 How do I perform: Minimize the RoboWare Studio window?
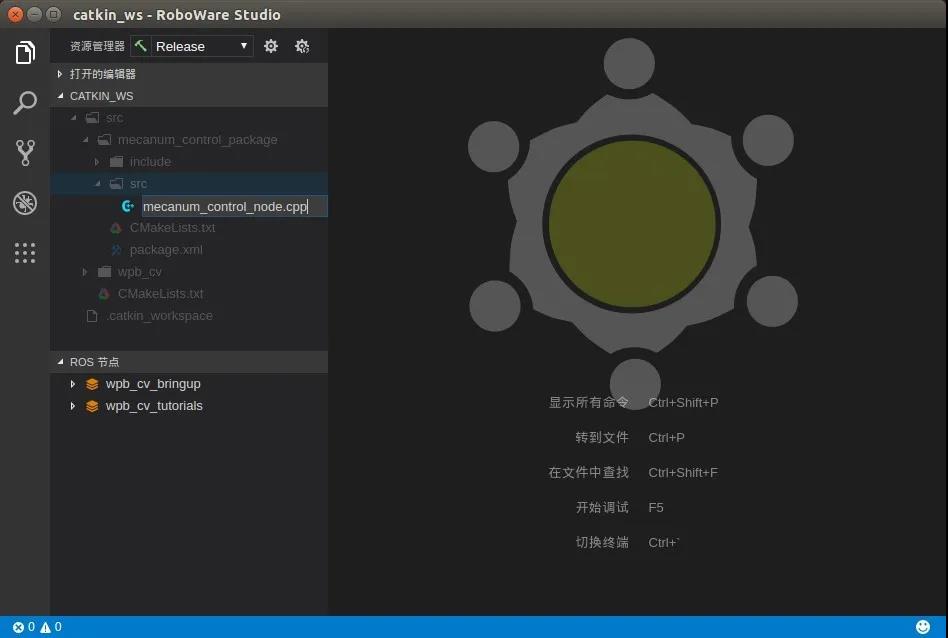[34, 14]
